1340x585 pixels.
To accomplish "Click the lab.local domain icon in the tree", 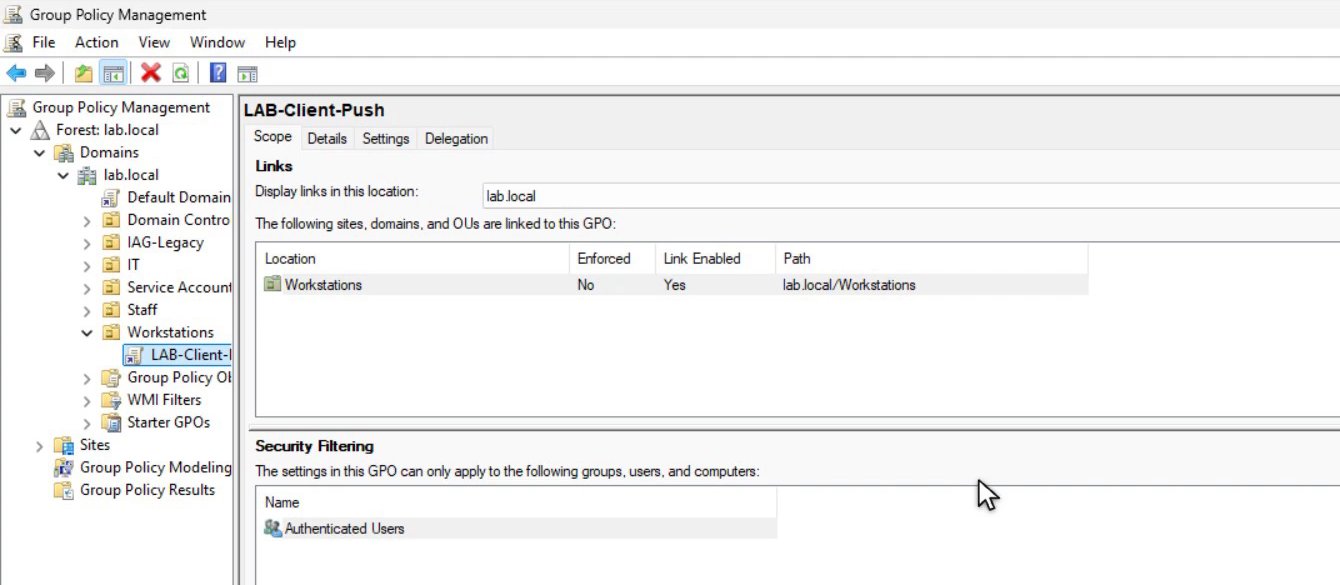I will click(88, 175).
